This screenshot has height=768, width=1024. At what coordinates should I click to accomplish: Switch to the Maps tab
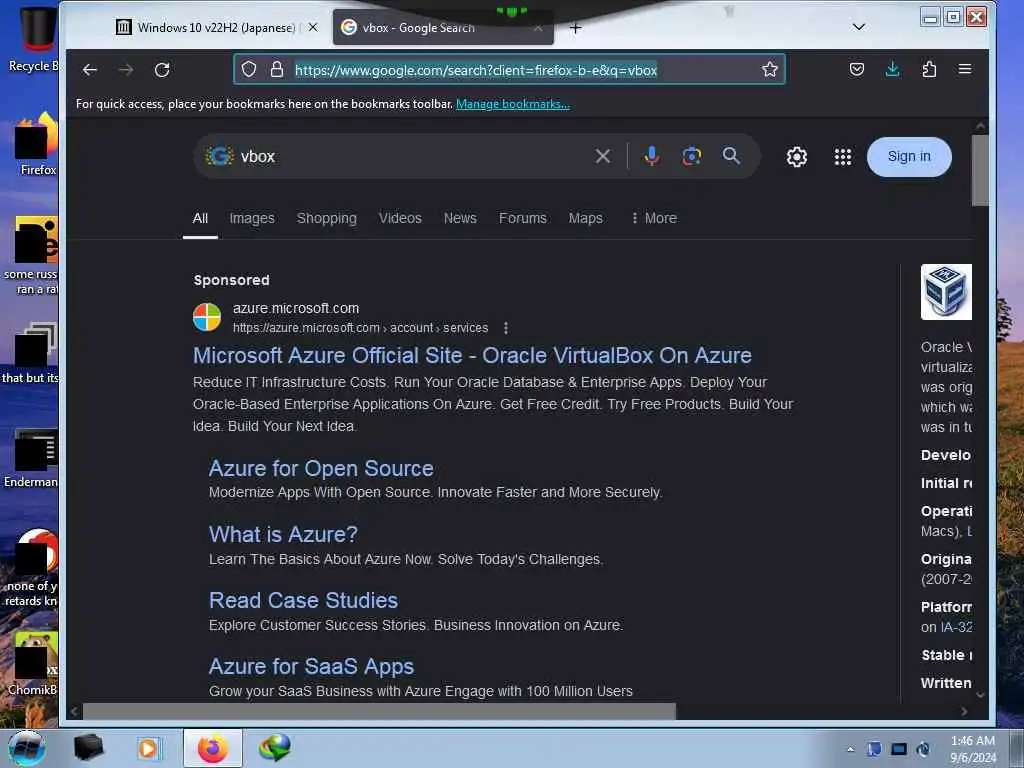pos(586,218)
